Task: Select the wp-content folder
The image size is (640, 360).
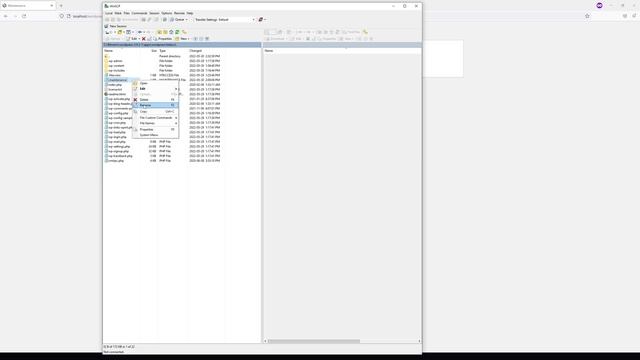Action: coord(116,66)
